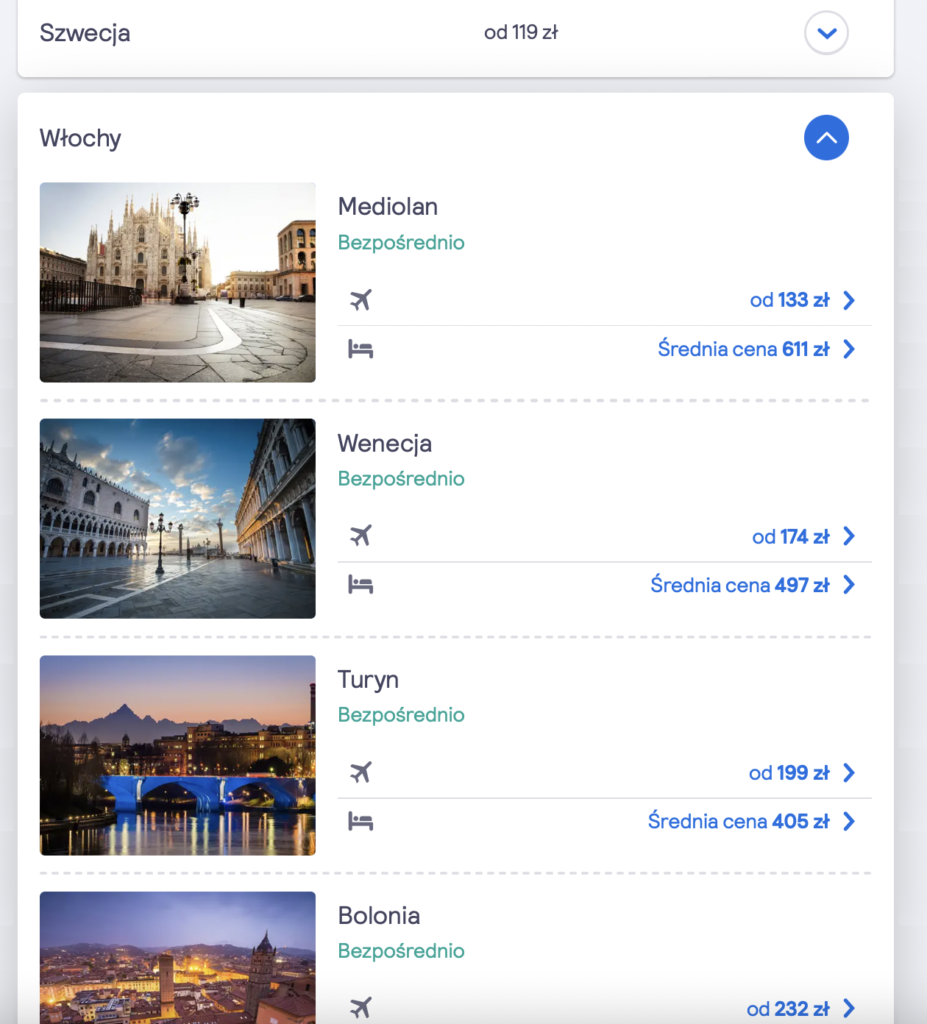Click the Bolonia cityscape photo
The width and height of the screenshot is (927, 1024).
click(x=178, y=958)
